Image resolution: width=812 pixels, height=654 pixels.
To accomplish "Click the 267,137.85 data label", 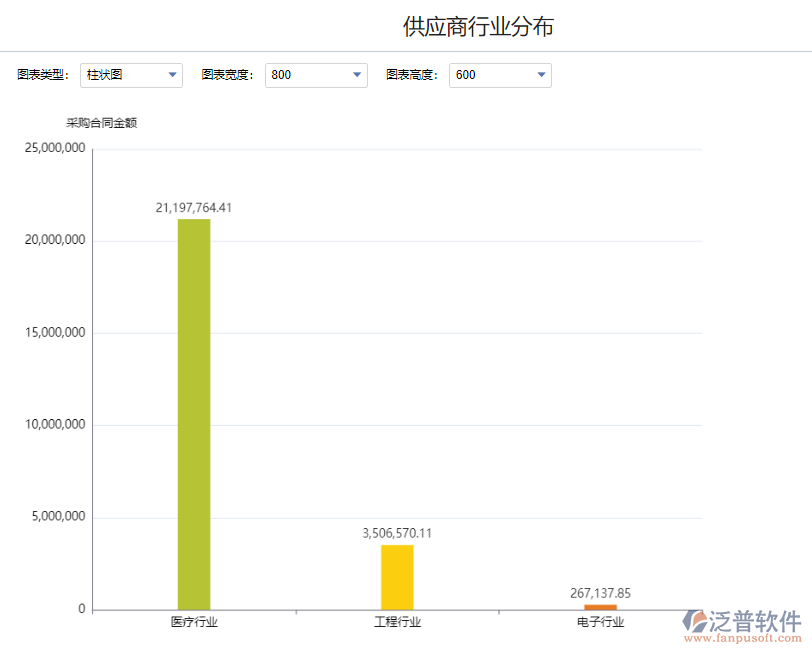I will pyautogui.click(x=600, y=592).
